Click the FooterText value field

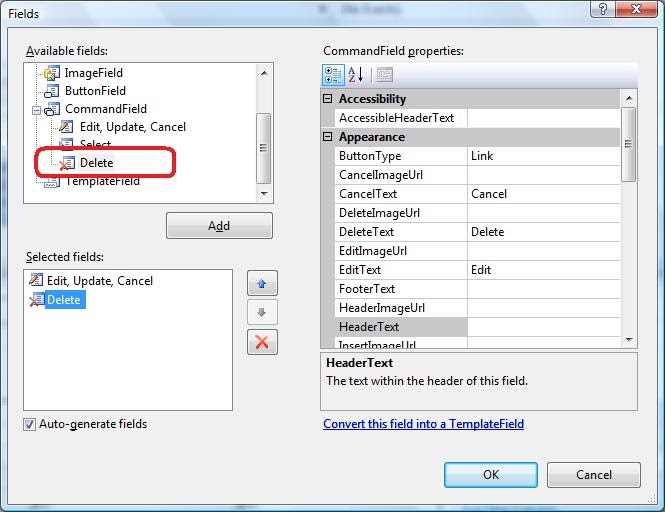[544, 289]
